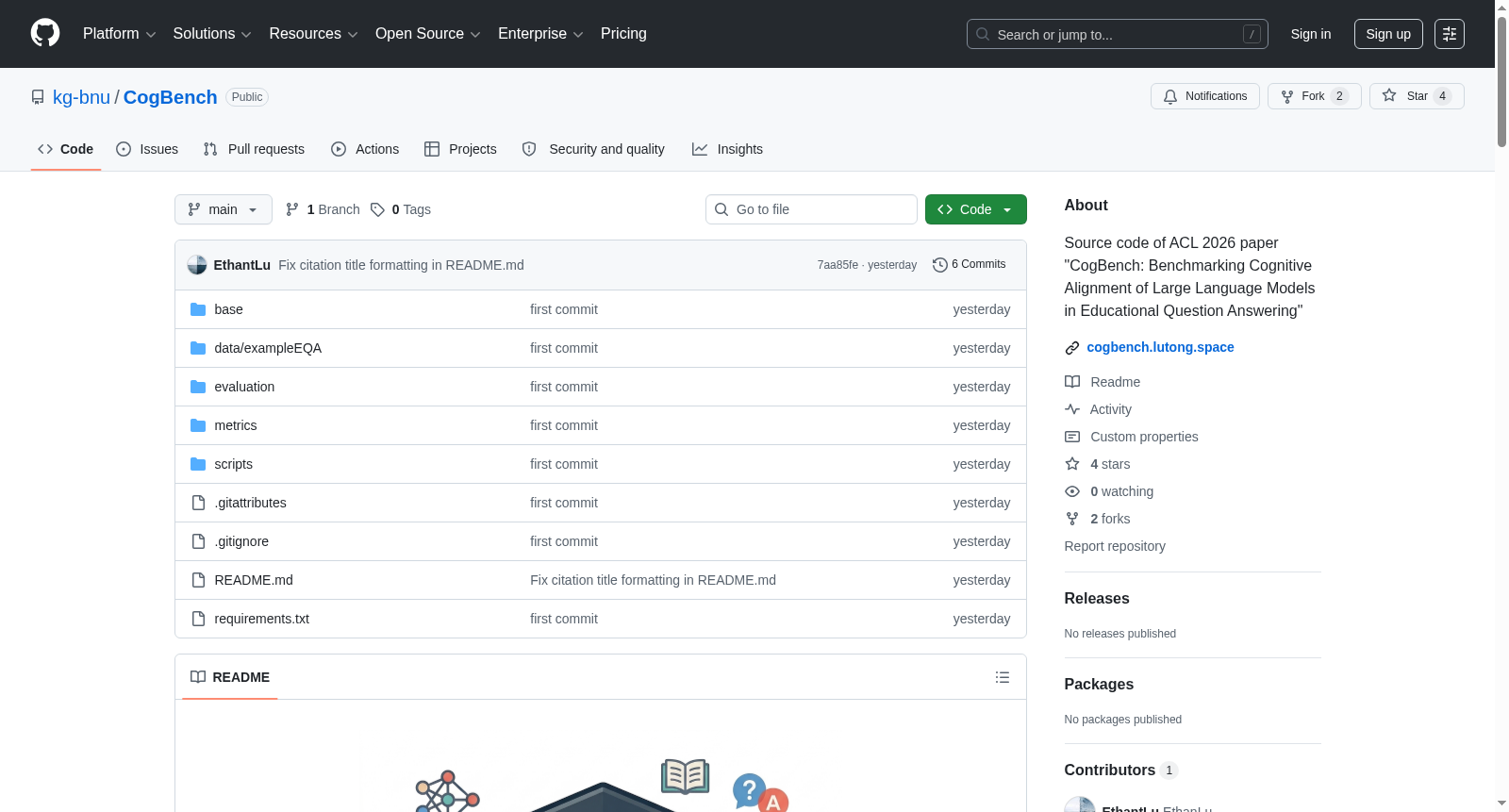Open the CogBench repository name link
The image size is (1509, 812).
[x=171, y=97]
